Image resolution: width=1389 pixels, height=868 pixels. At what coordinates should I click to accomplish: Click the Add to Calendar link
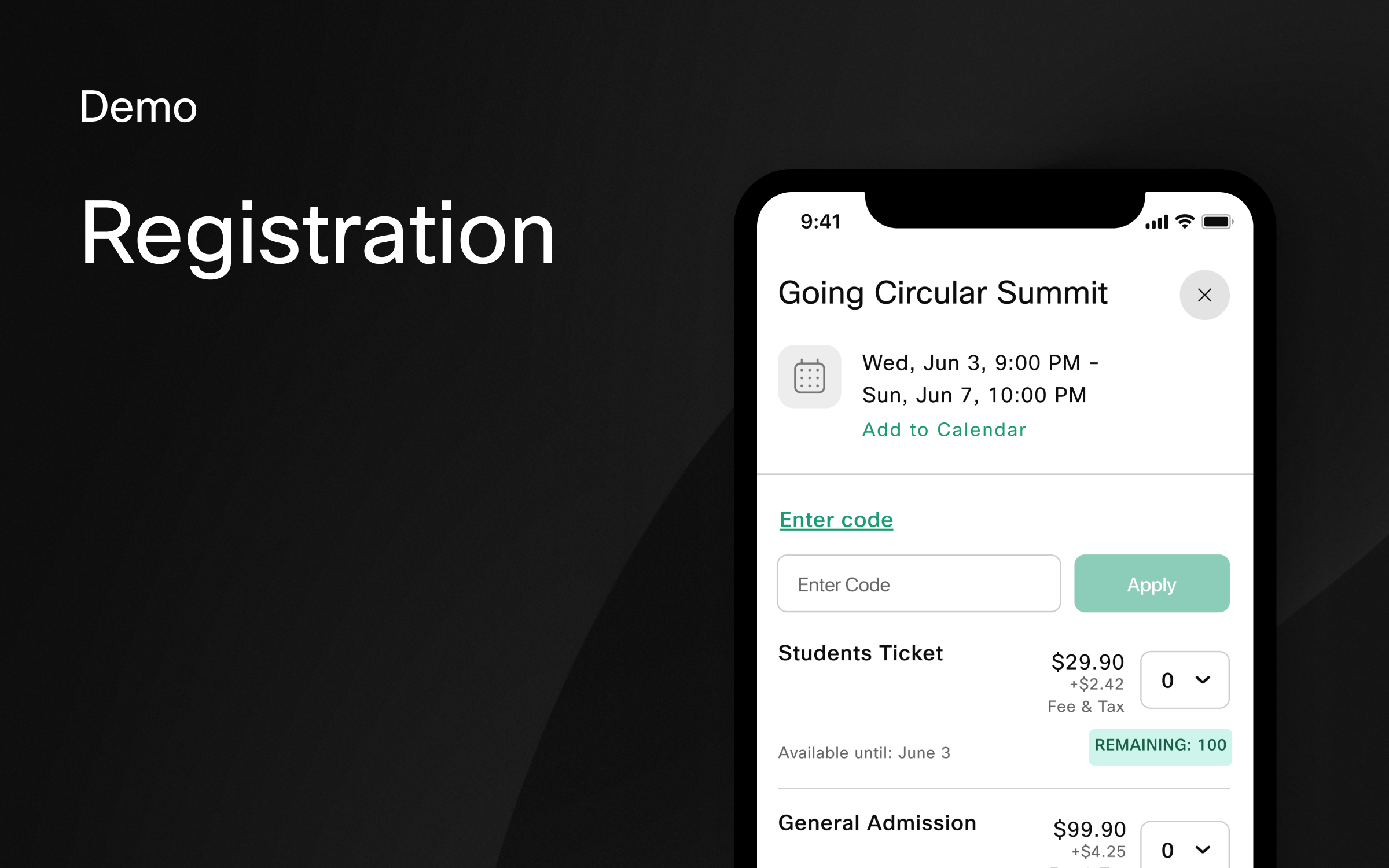click(944, 430)
